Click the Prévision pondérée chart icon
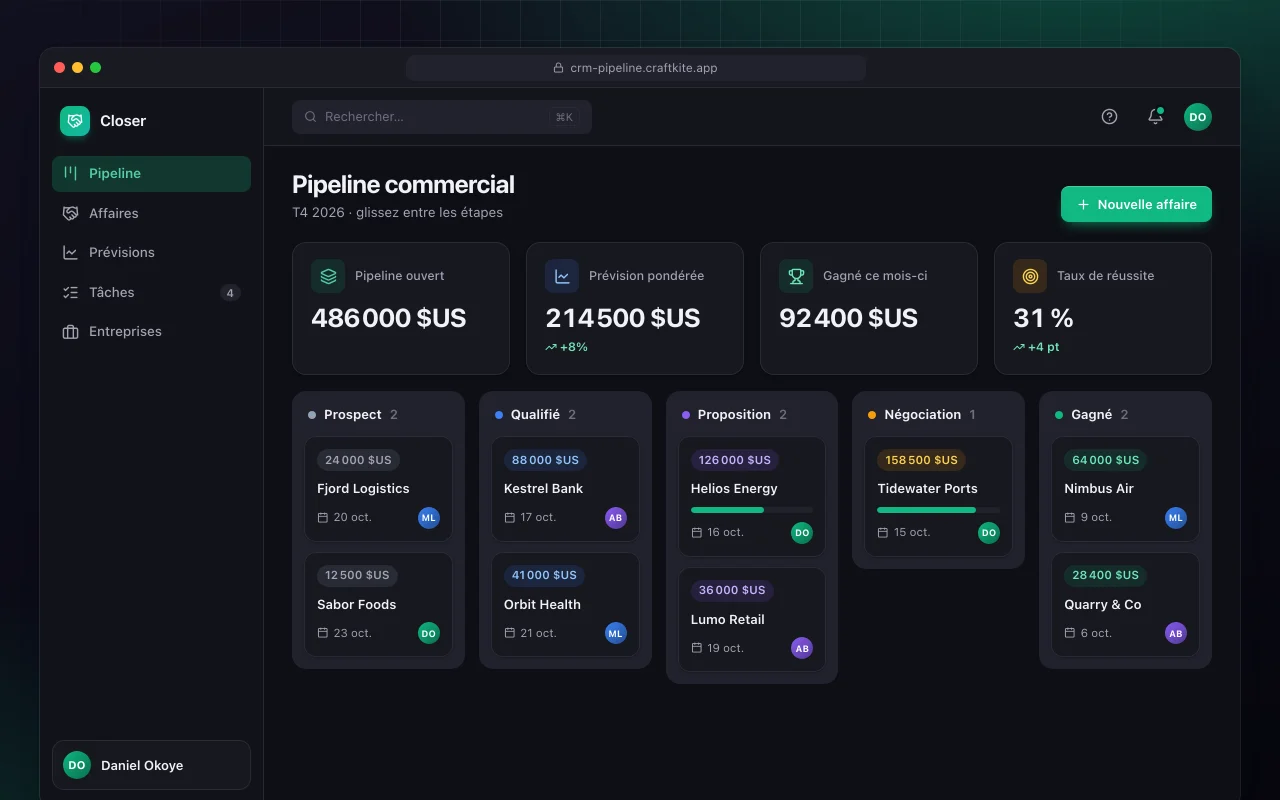 pos(562,276)
